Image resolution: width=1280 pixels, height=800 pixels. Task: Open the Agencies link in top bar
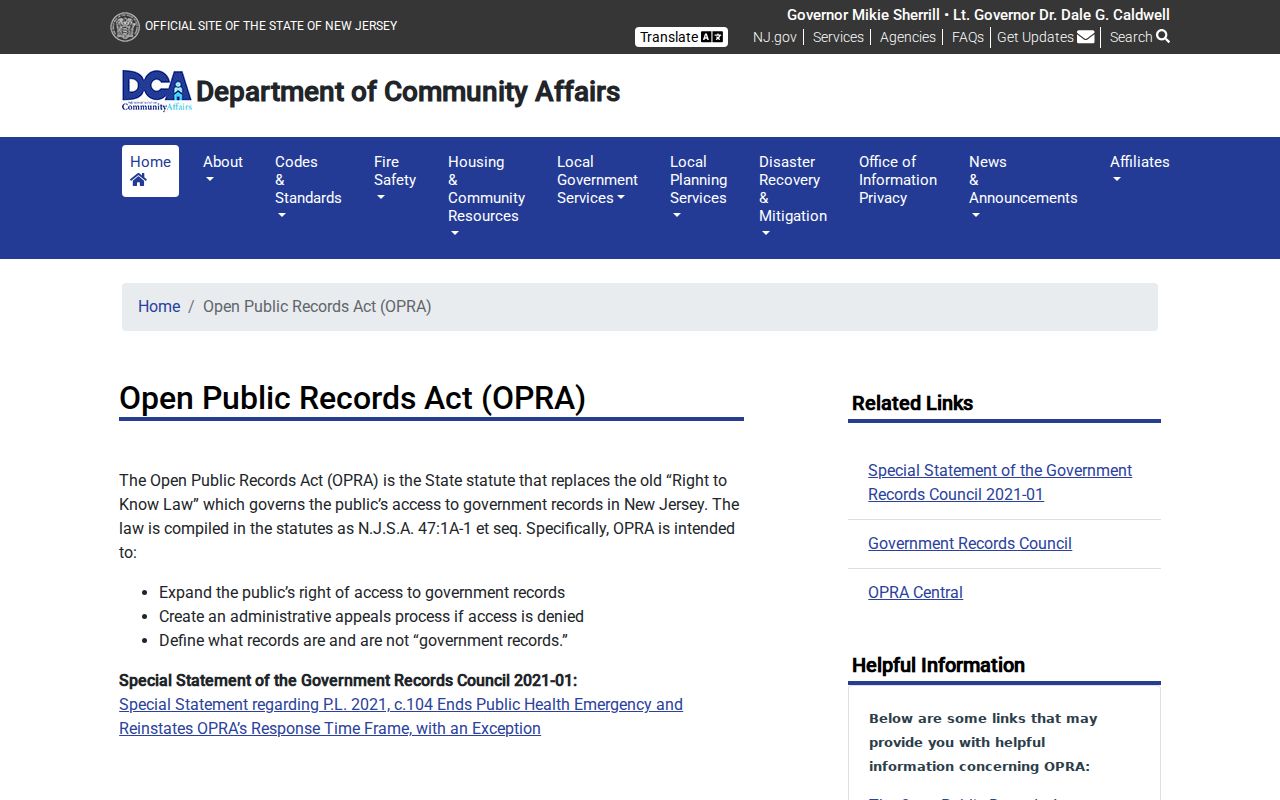[x=908, y=37]
